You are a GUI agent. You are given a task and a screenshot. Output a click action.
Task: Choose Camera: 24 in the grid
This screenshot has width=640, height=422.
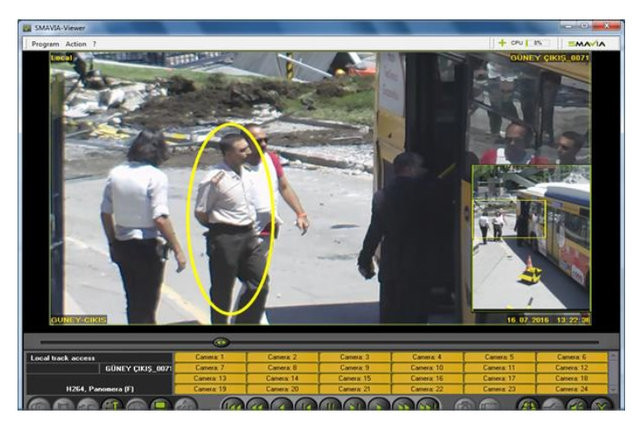(x=571, y=389)
